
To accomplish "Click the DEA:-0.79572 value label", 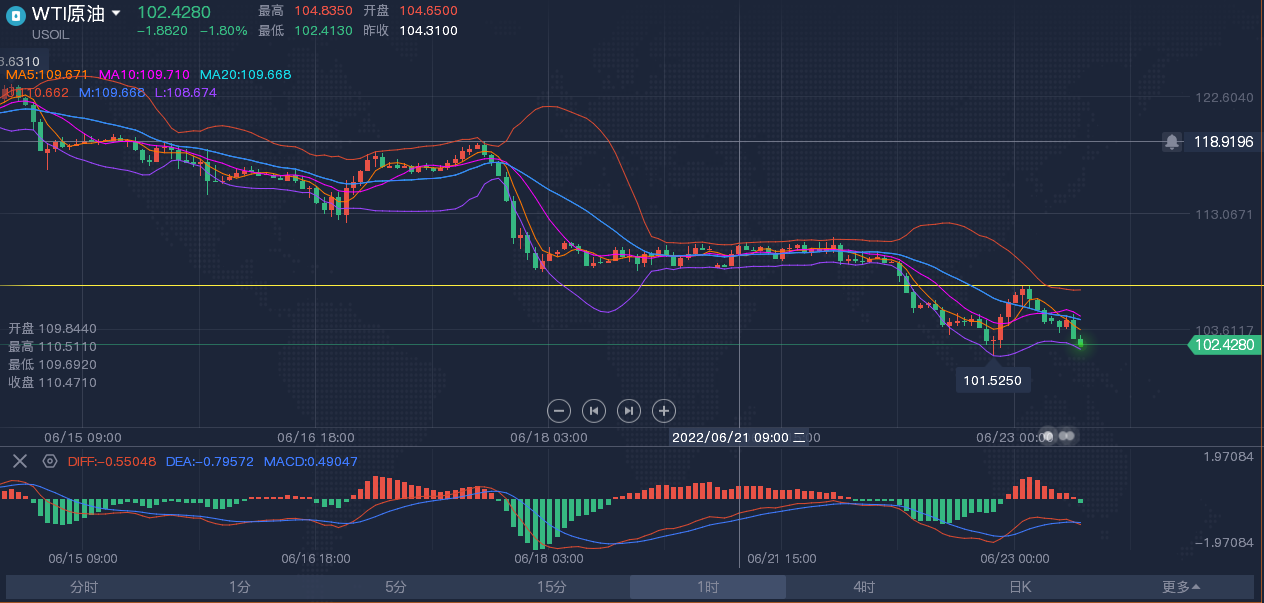I will 210,462.
